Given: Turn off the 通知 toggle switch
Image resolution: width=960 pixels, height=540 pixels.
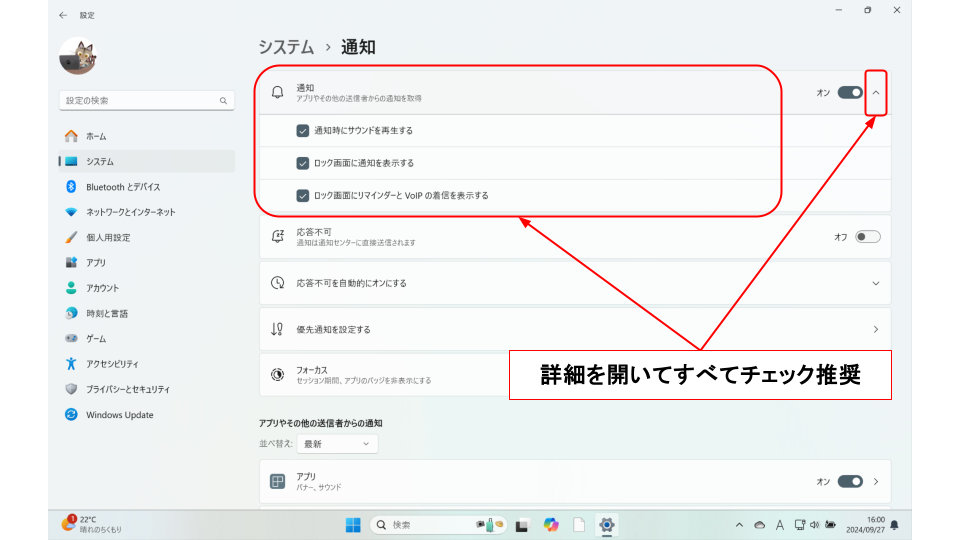Looking at the screenshot, I should tap(850, 93).
